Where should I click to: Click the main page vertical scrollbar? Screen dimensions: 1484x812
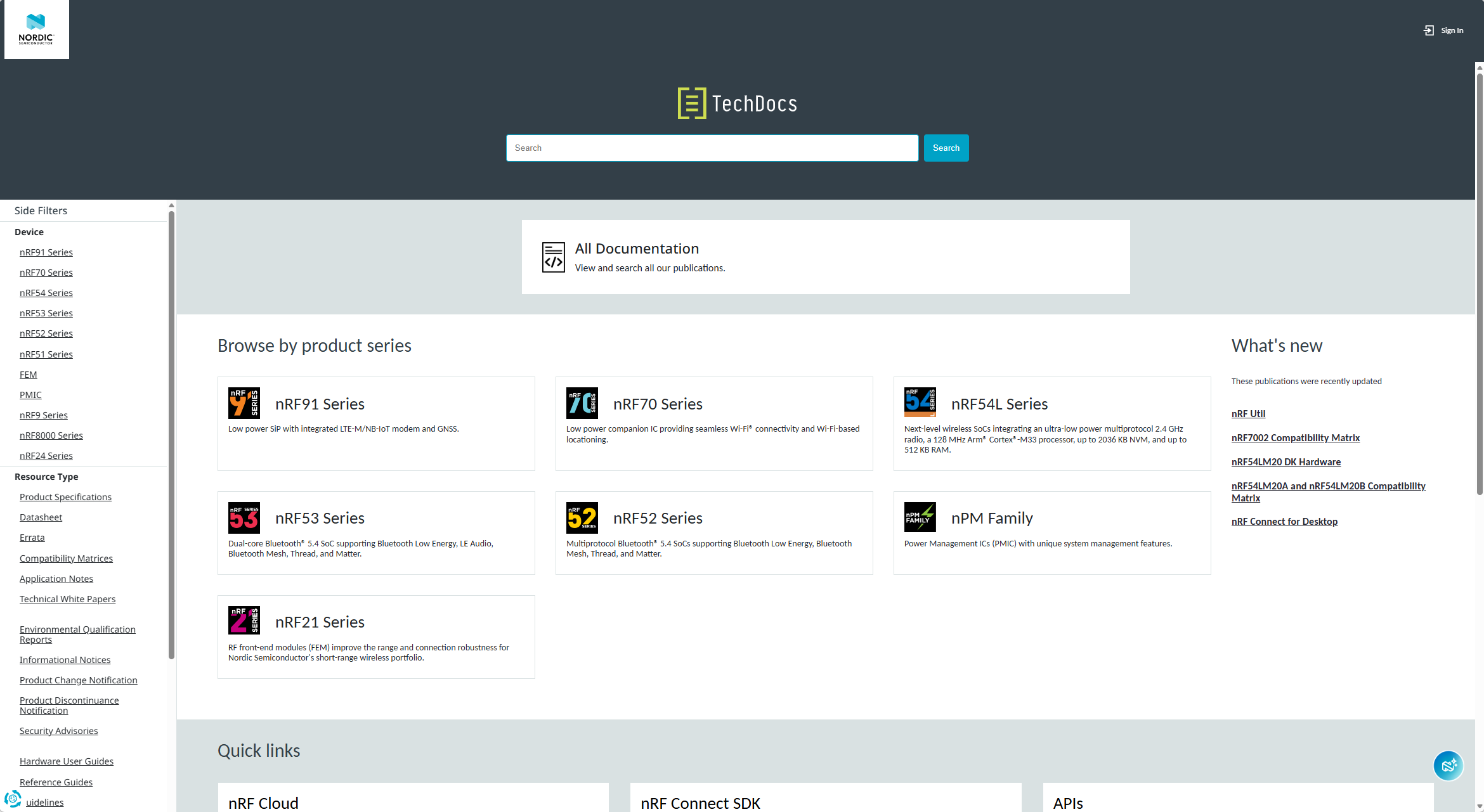point(1480,283)
